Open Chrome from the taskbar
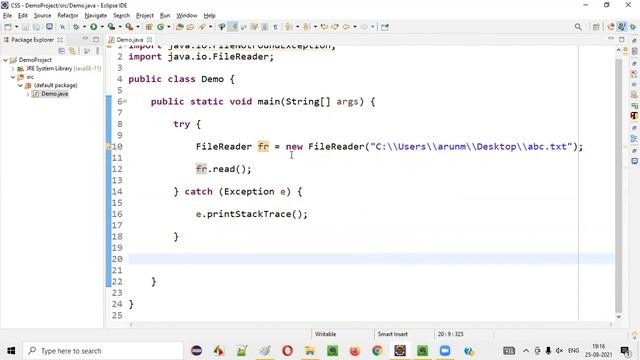640x360 pixels. tap(377, 351)
